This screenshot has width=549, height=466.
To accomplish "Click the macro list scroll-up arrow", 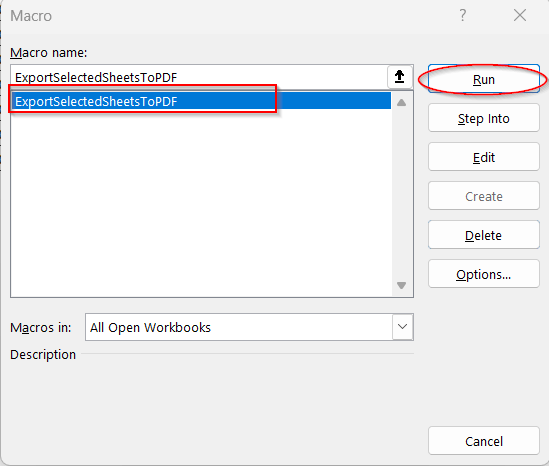I will pyautogui.click(x=402, y=103).
